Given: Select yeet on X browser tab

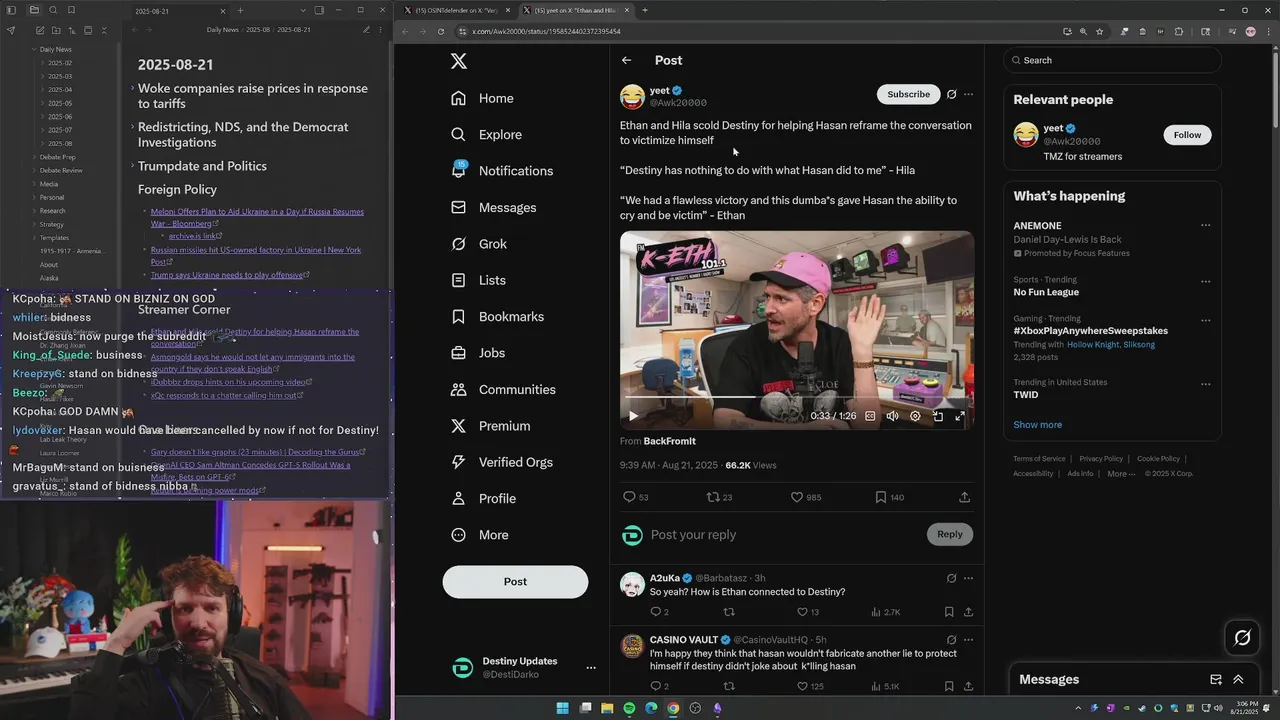Looking at the screenshot, I should 576,10.
